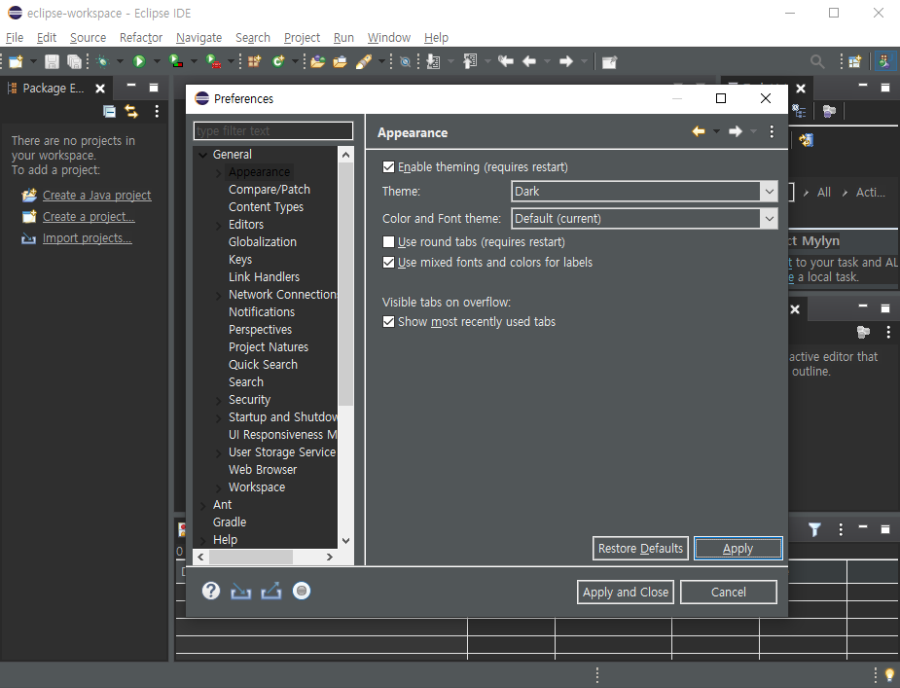Click main toolbar Forward arrow
900x688 pixels.
[566, 61]
